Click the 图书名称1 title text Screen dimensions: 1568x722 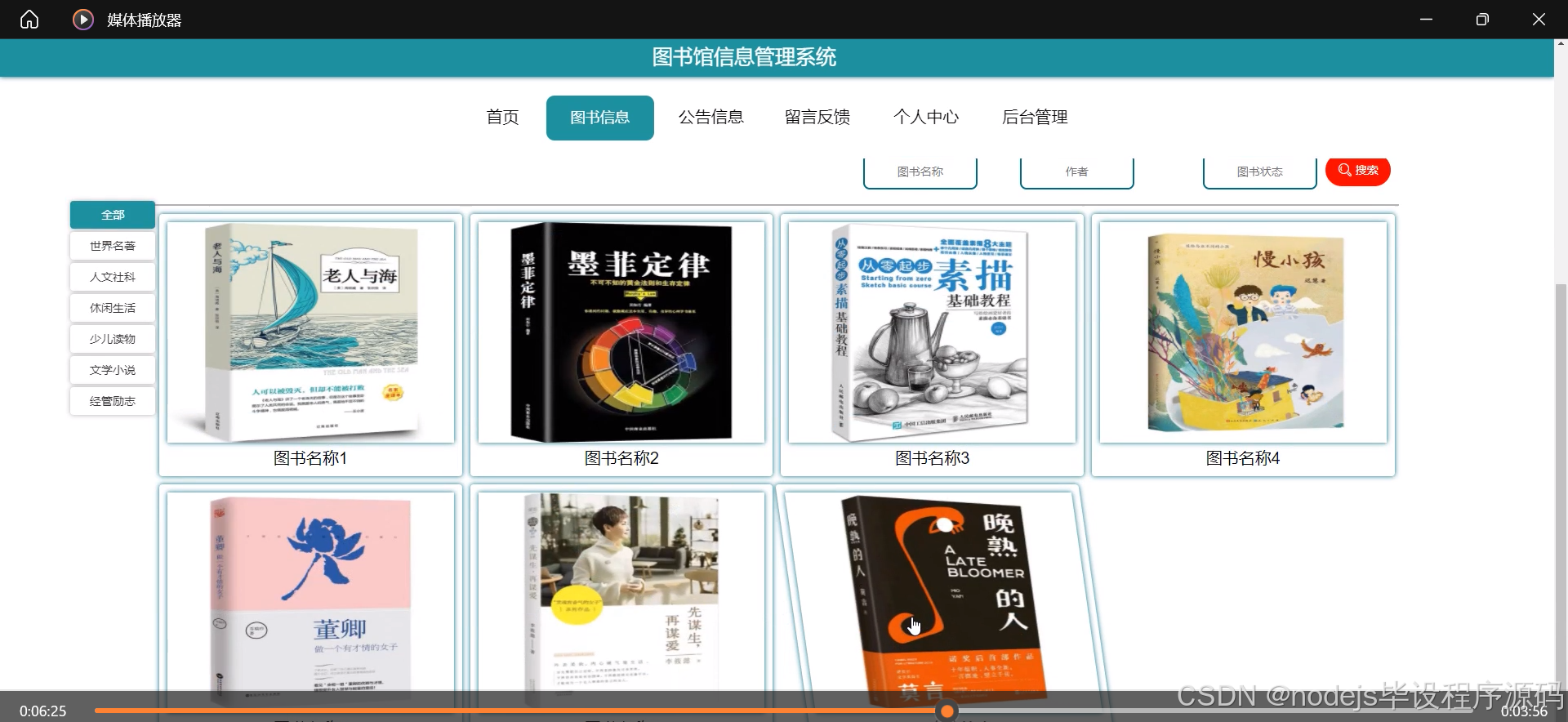[x=310, y=458]
